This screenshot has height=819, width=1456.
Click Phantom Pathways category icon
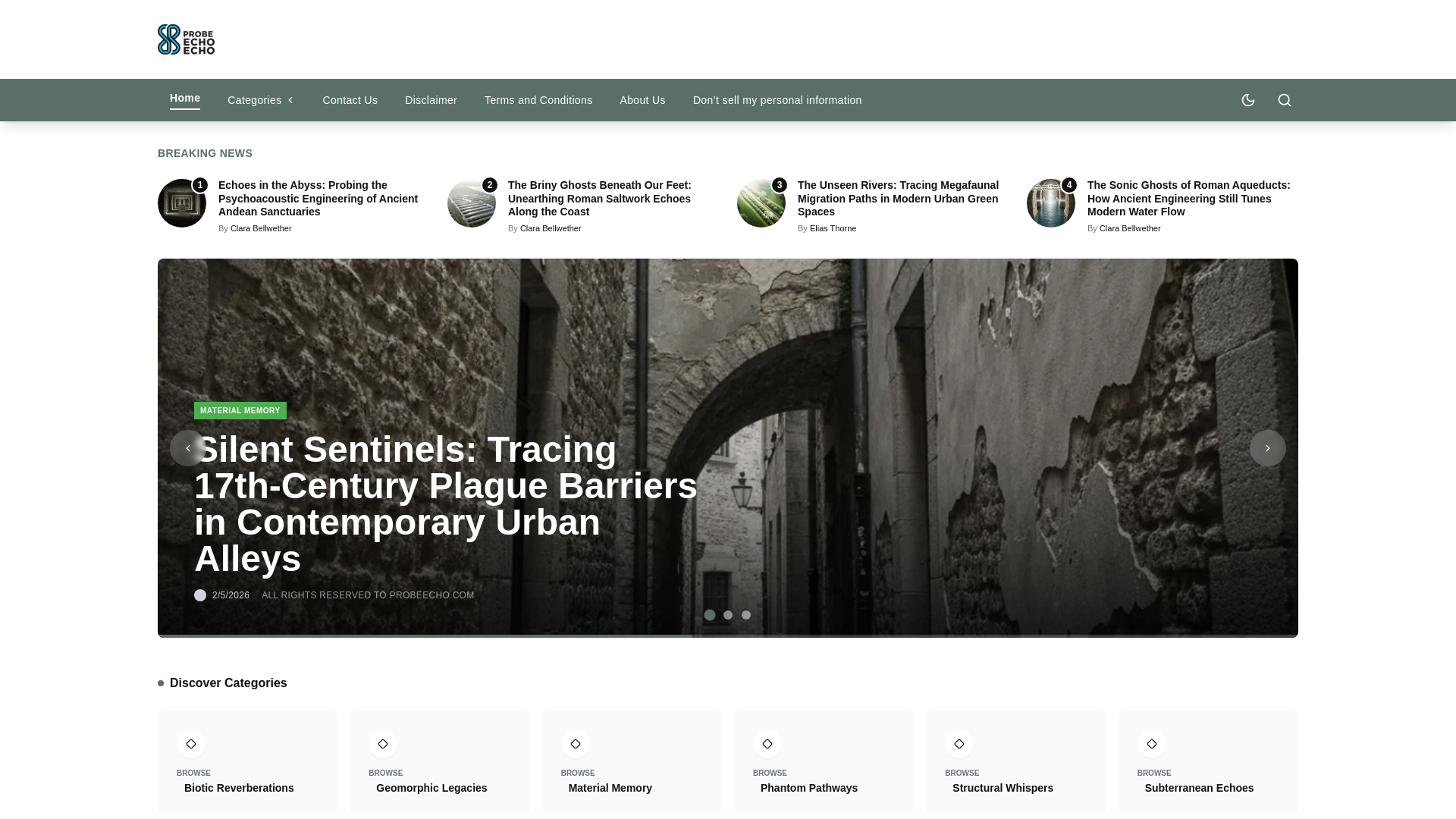point(767,744)
